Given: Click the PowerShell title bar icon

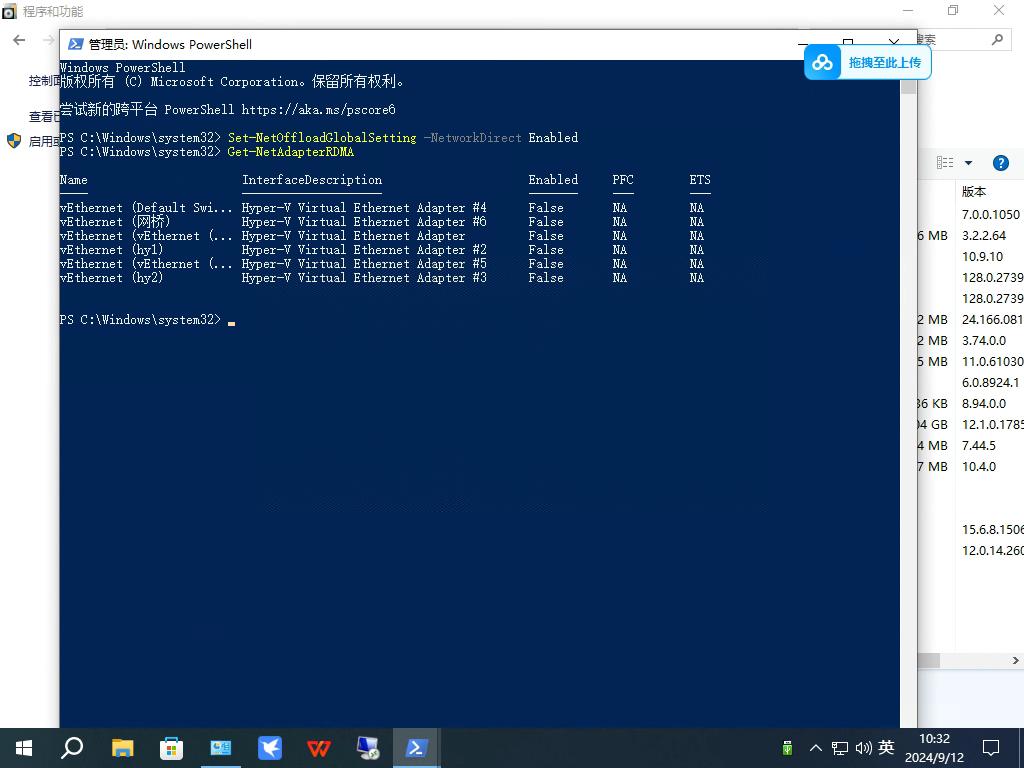Looking at the screenshot, I should point(75,44).
